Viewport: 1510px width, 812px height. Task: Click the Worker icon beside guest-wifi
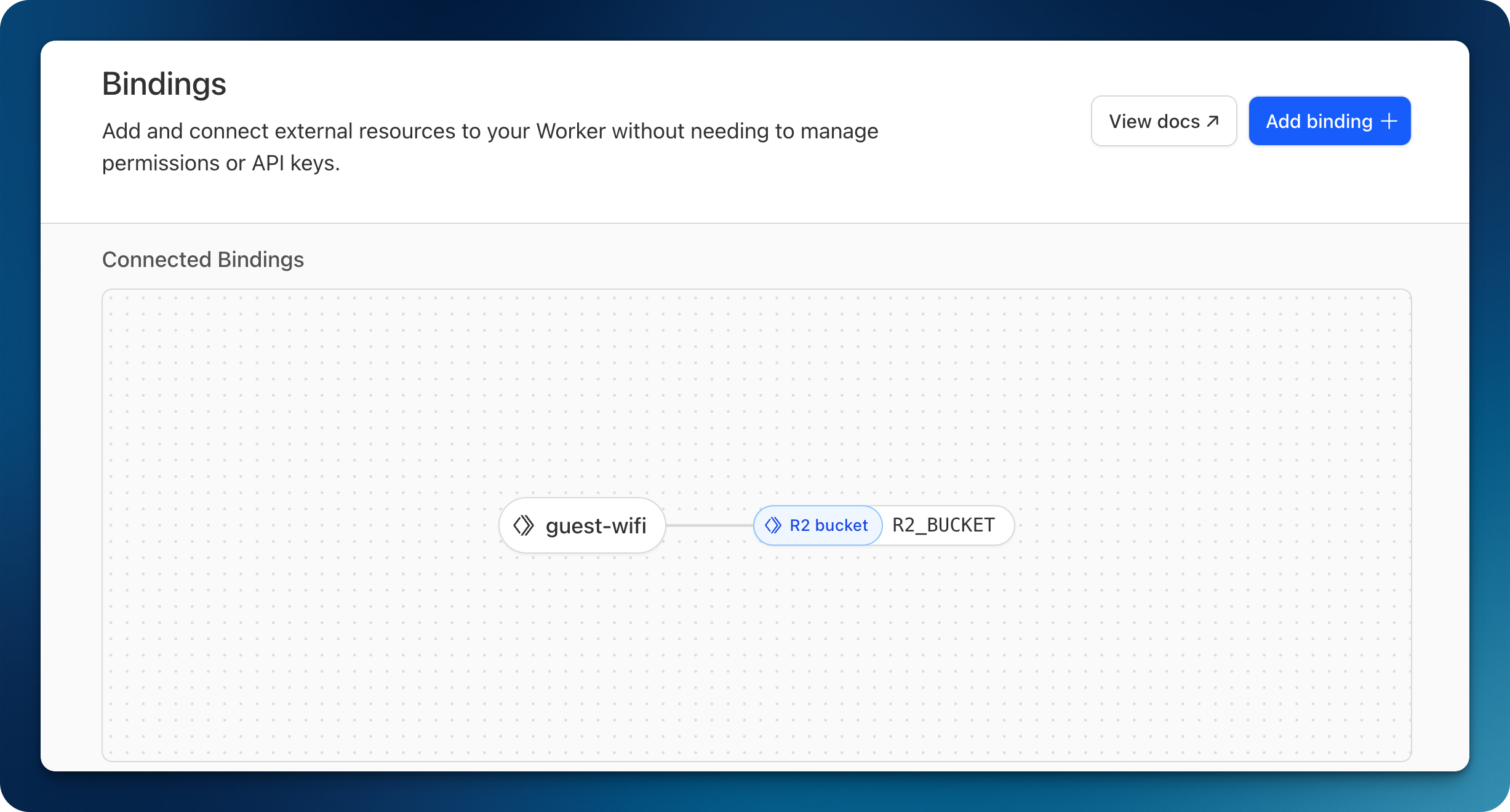(x=524, y=525)
